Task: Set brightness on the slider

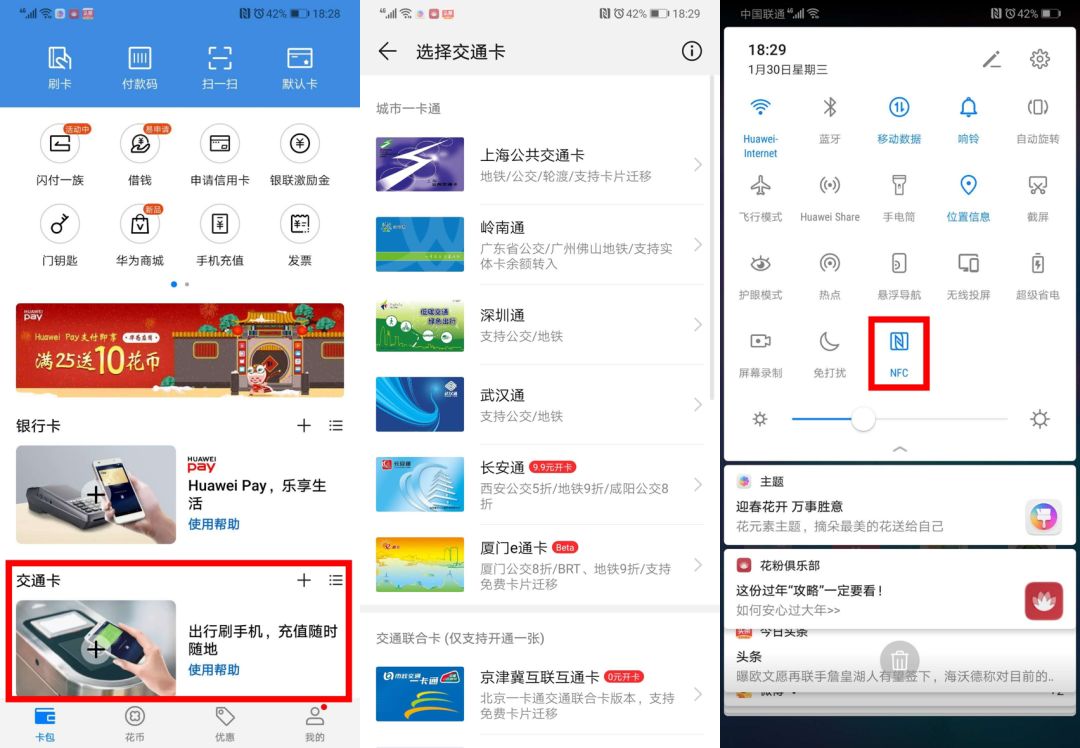Action: coord(900,419)
